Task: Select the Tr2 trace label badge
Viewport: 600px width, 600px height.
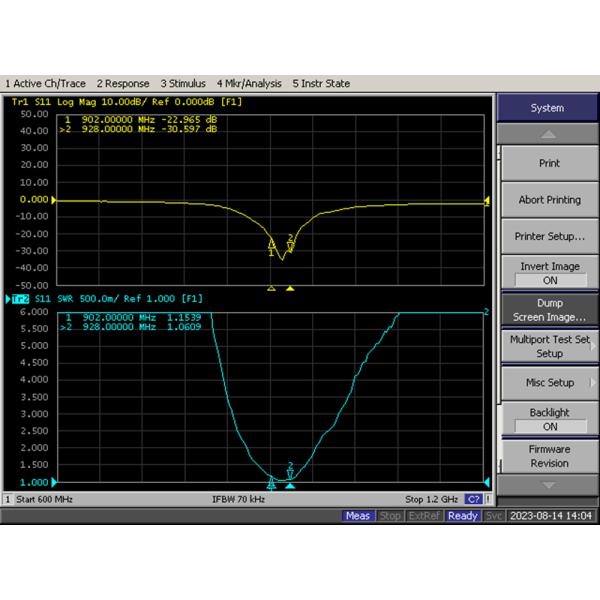Action: click(18, 298)
